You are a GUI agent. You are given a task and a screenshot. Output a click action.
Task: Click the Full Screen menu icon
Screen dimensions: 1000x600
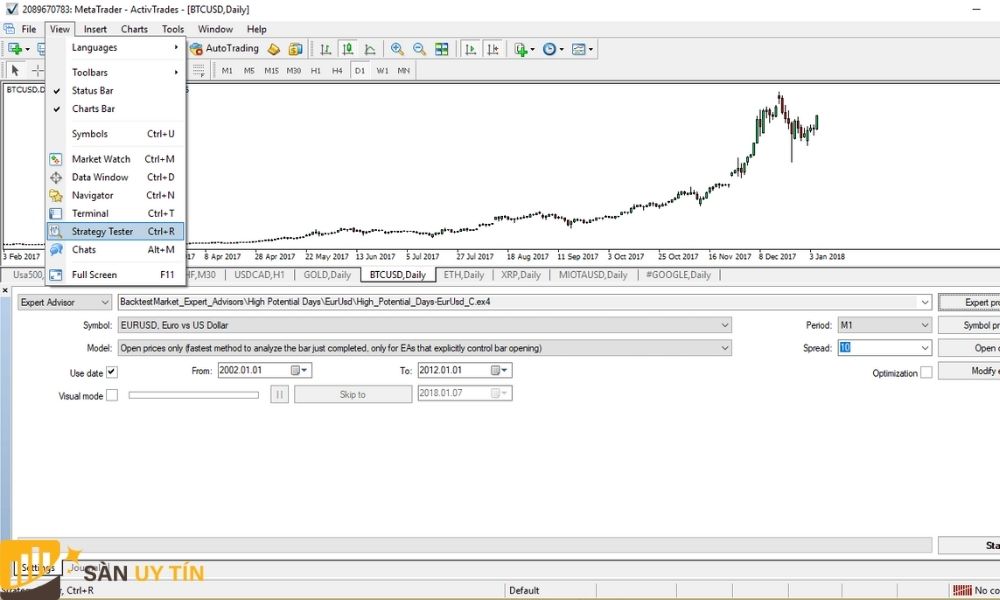point(56,275)
